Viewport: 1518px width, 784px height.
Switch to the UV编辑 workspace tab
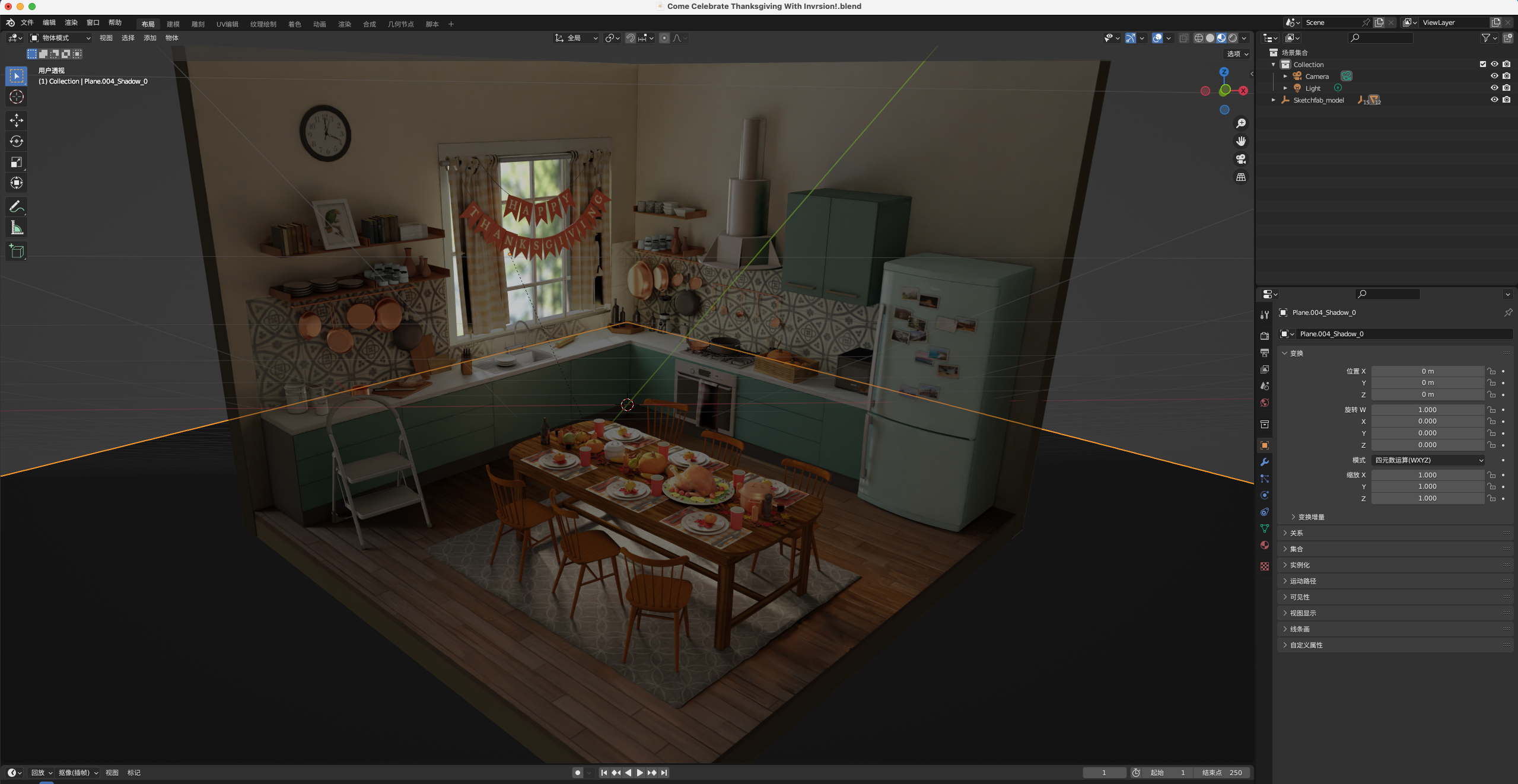click(227, 24)
